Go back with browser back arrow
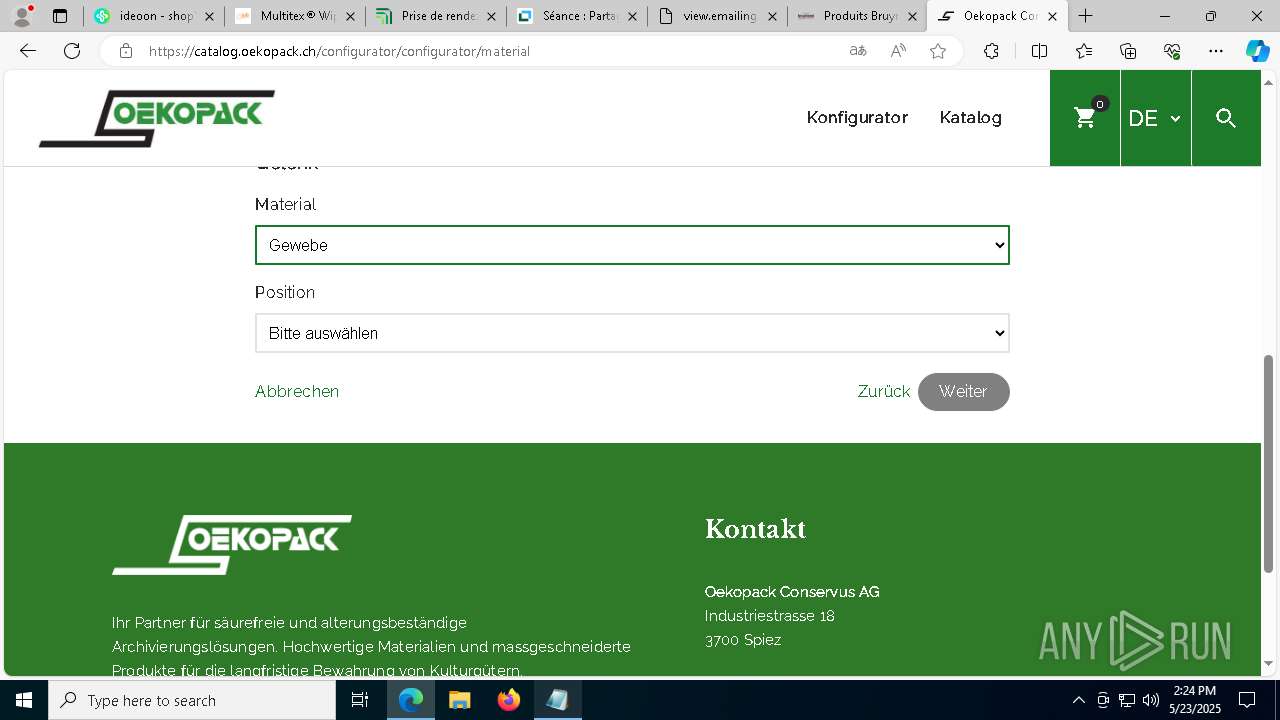The image size is (1280, 720). [28, 51]
